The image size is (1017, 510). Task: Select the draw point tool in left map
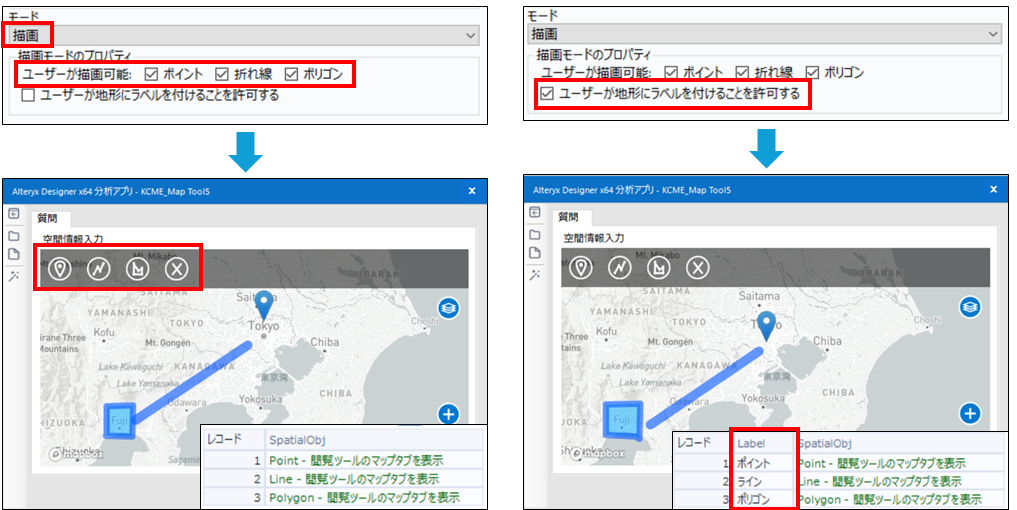(60, 268)
